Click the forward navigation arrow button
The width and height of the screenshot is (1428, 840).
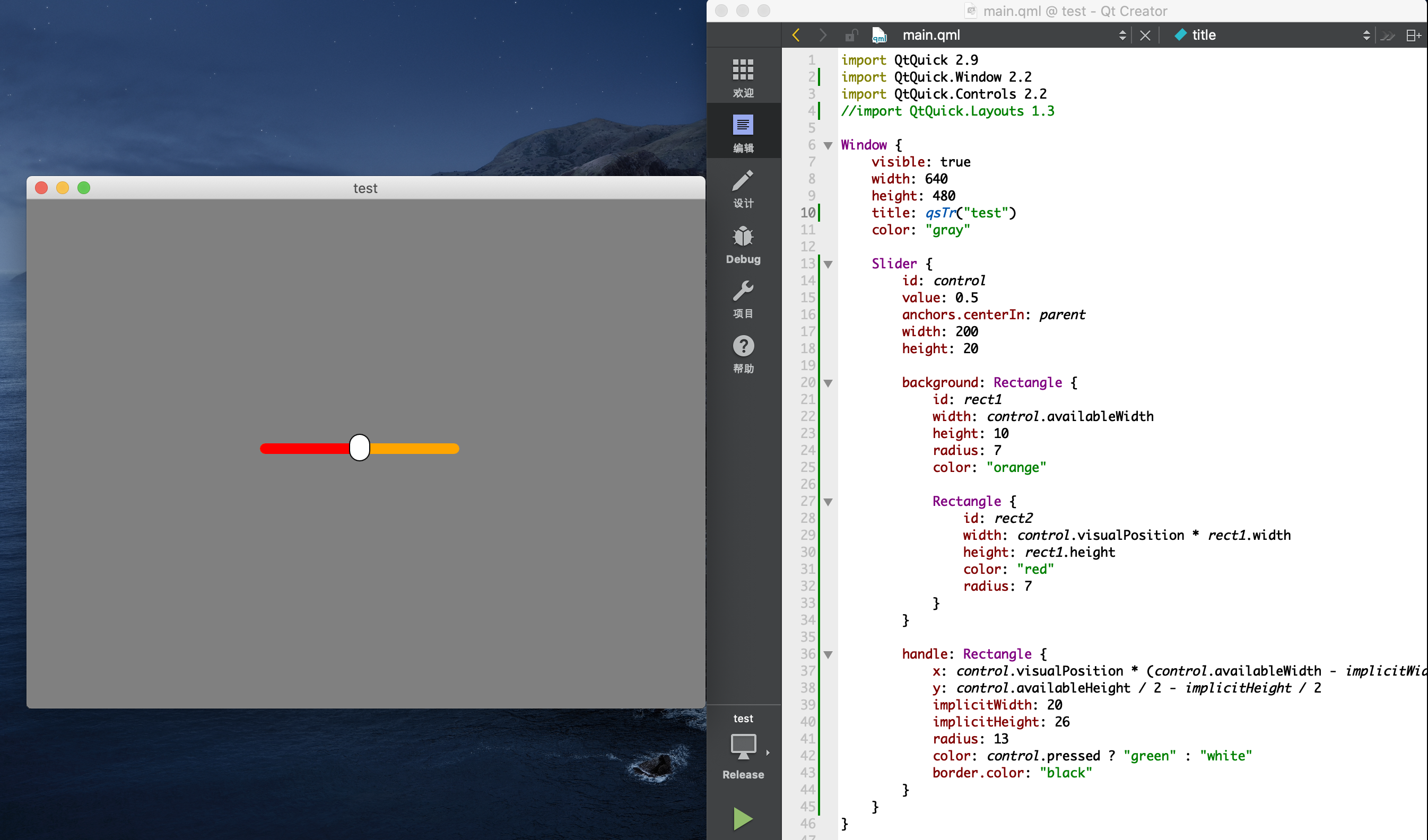coord(821,35)
